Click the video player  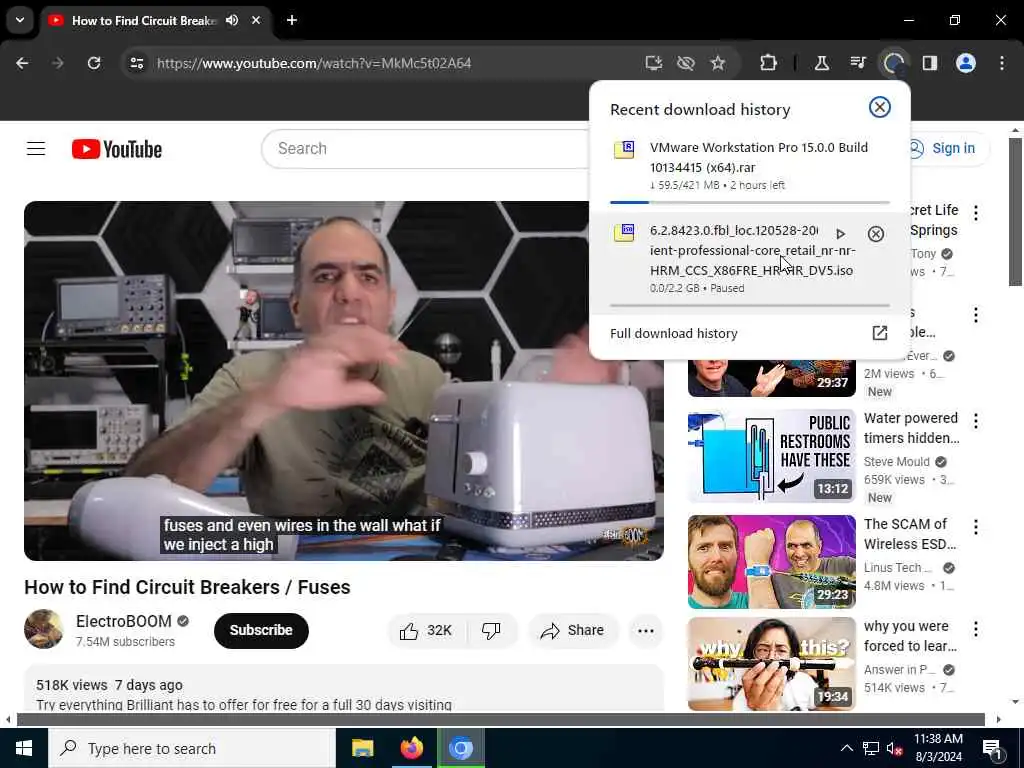[344, 381]
